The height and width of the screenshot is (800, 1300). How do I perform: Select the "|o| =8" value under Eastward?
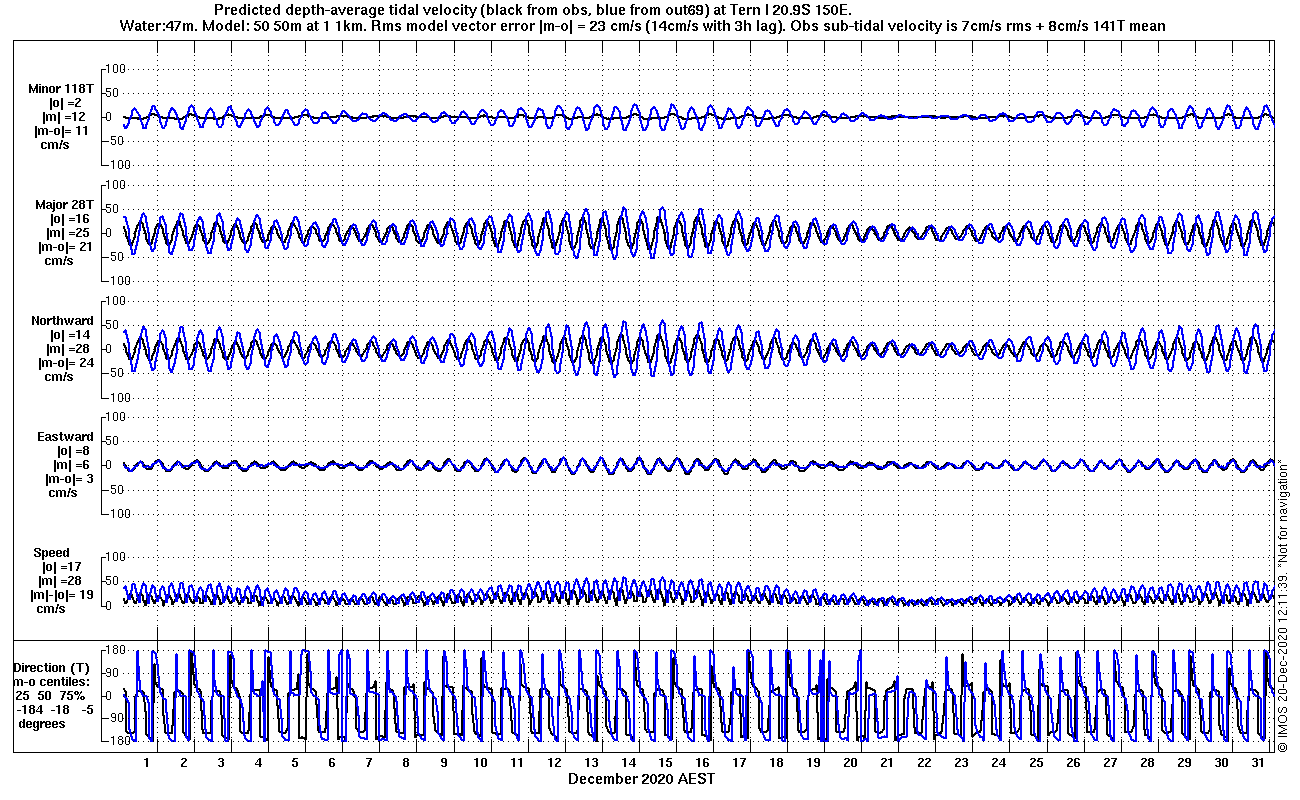point(72,451)
